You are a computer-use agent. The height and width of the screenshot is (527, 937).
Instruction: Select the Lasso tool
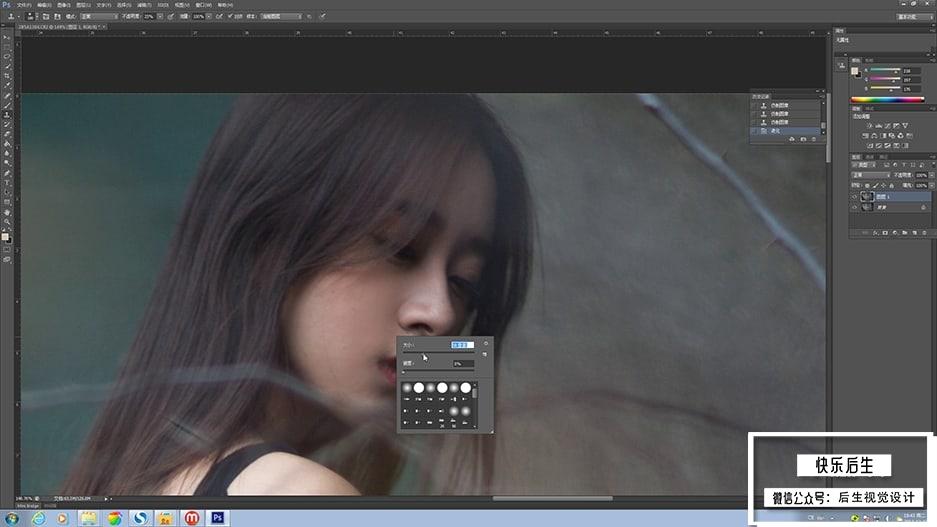pyautogui.click(x=7, y=56)
